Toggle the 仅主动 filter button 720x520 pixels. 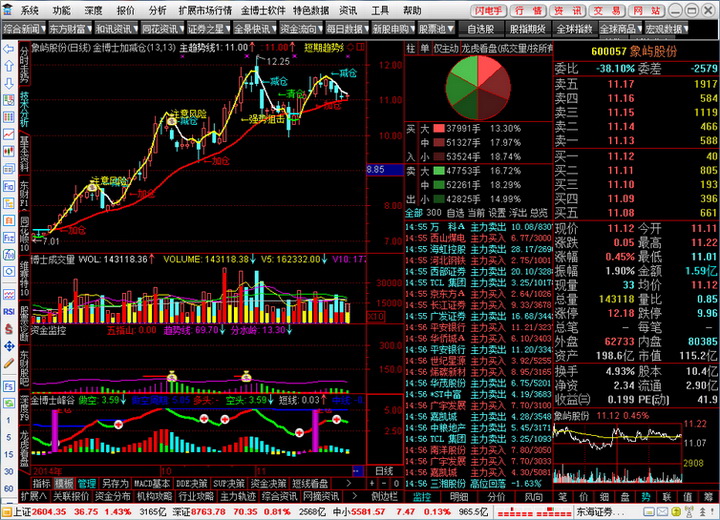coord(446,49)
